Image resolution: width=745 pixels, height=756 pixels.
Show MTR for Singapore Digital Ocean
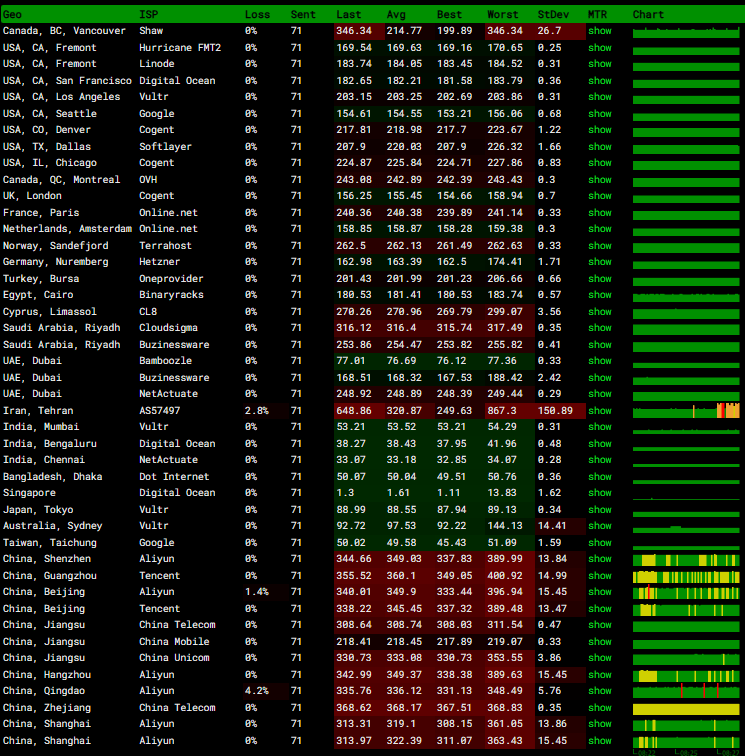[x=599, y=493]
